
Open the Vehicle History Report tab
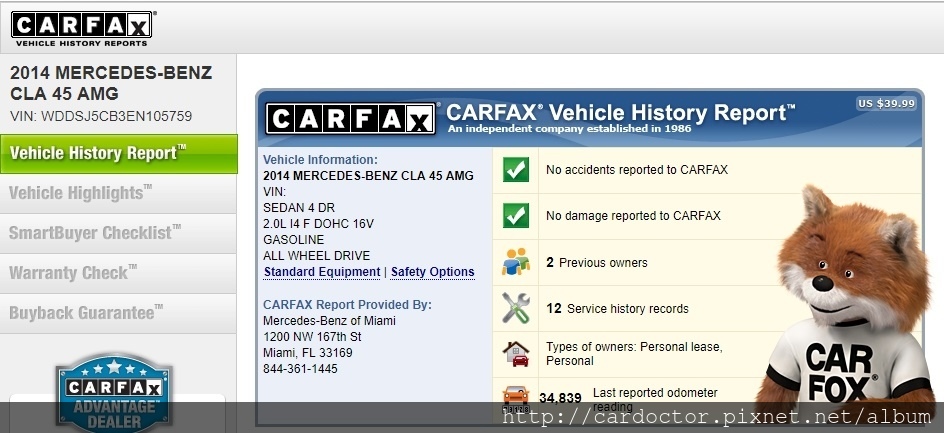pyautogui.click(x=119, y=154)
